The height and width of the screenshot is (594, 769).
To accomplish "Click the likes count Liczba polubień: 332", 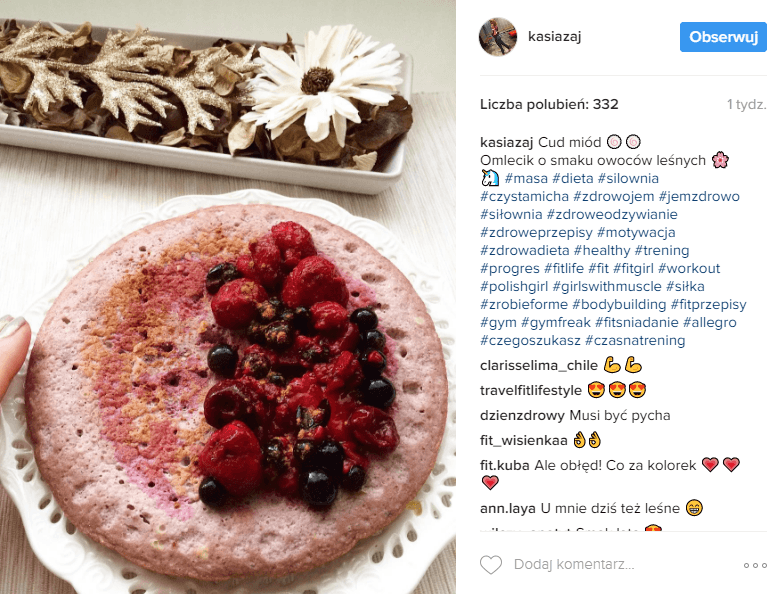I will [x=549, y=104].
